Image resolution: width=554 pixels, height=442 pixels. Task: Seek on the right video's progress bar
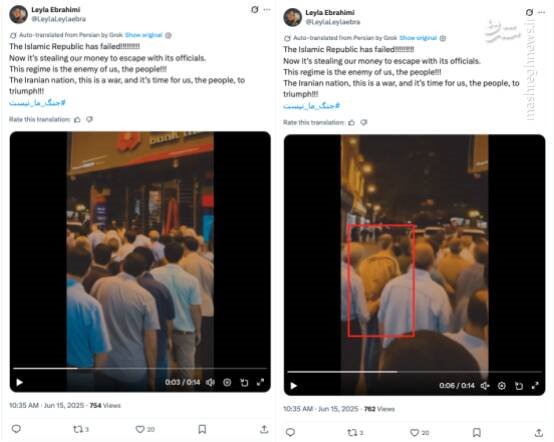pos(414,372)
